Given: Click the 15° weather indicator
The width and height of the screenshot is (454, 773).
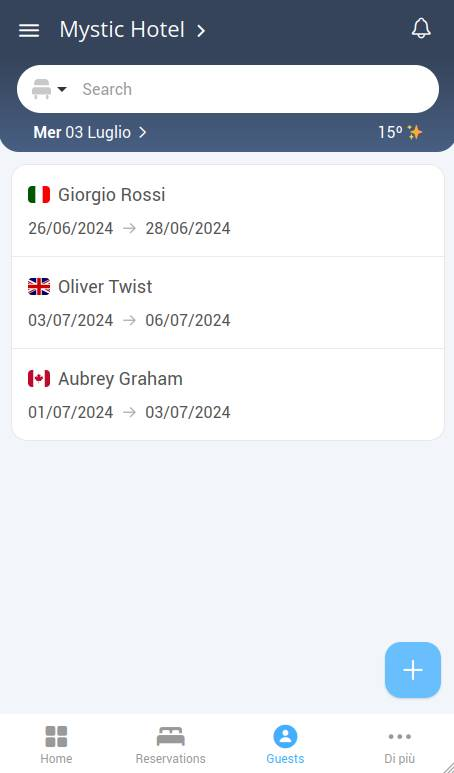Looking at the screenshot, I should tap(400, 132).
